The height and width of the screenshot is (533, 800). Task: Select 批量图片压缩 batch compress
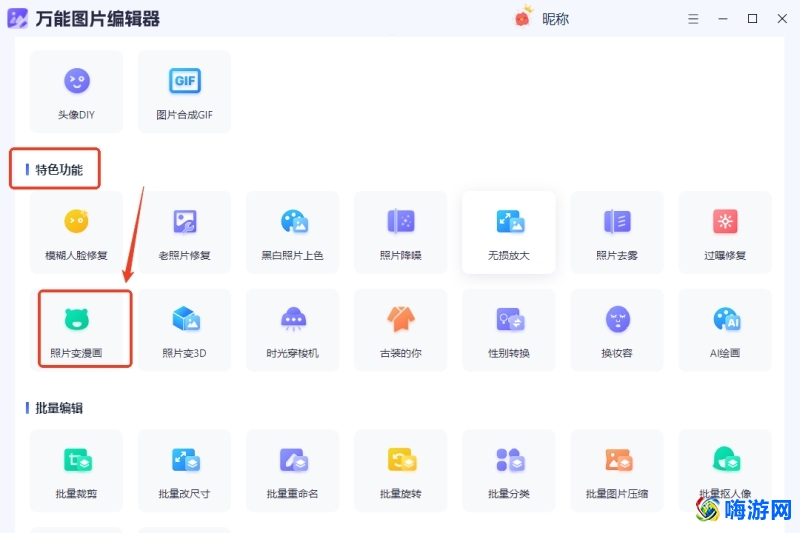(x=617, y=471)
